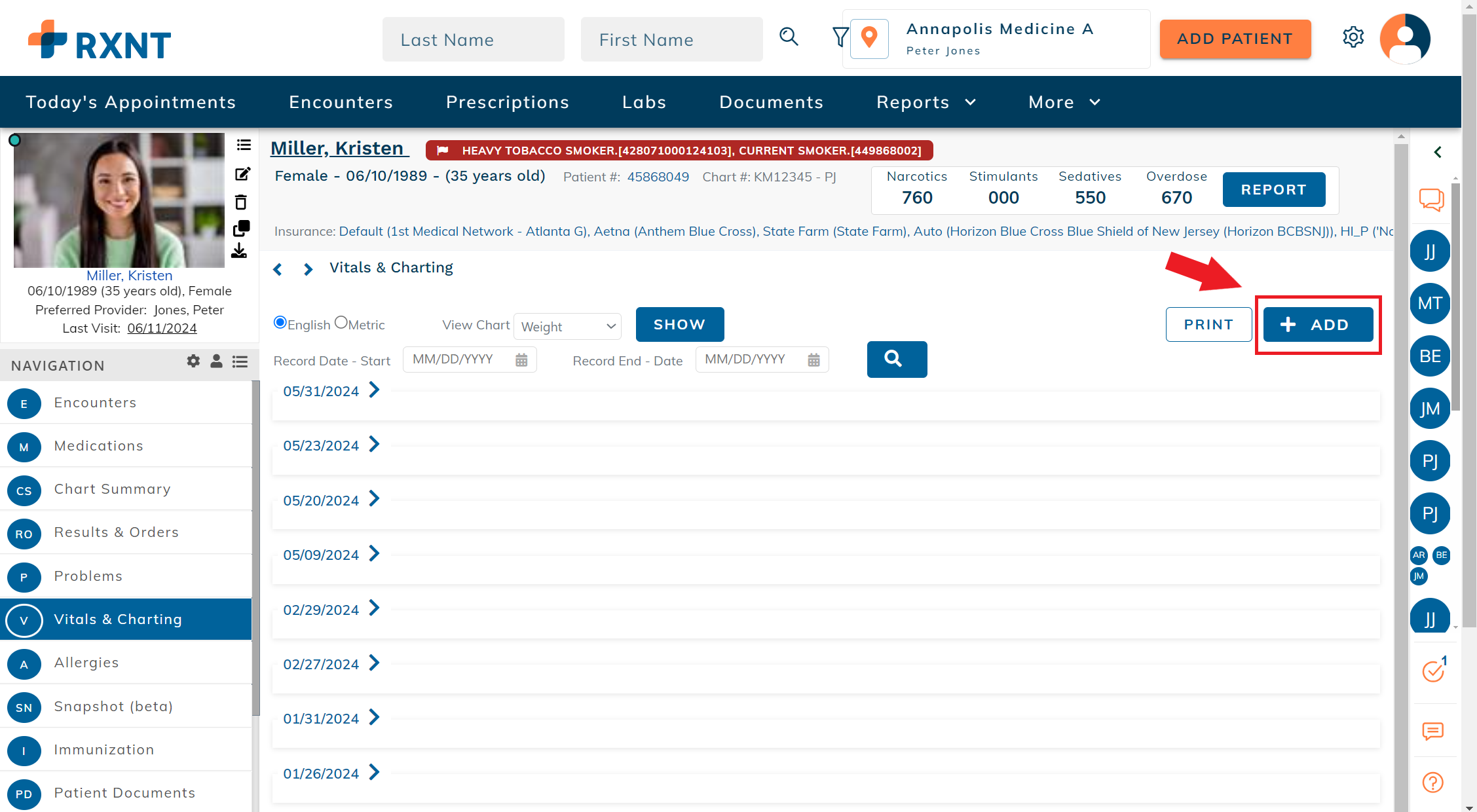Select the Metric units radio button
The height and width of the screenshot is (812, 1477).
click(341, 322)
